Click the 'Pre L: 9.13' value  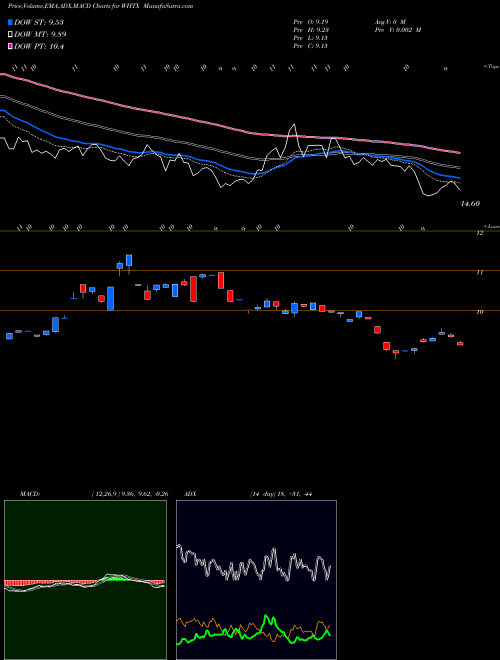[x=311, y=38]
